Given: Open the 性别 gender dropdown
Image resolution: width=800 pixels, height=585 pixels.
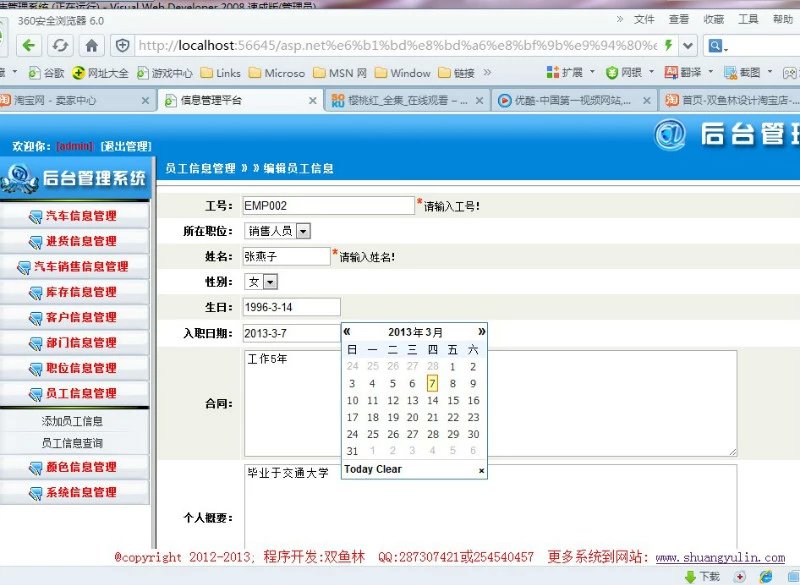Looking at the screenshot, I should 270,282.
